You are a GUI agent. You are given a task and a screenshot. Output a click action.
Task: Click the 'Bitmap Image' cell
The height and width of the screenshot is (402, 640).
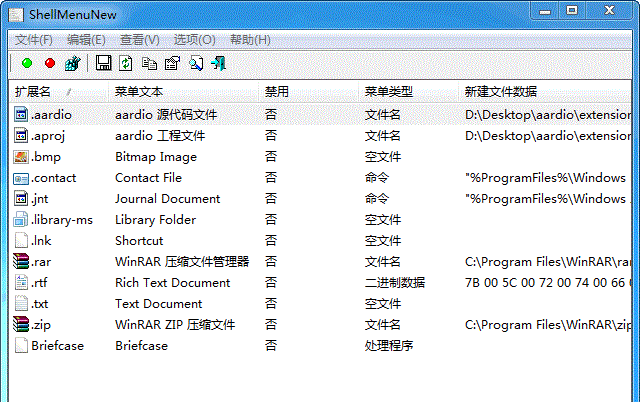(156, 157)
